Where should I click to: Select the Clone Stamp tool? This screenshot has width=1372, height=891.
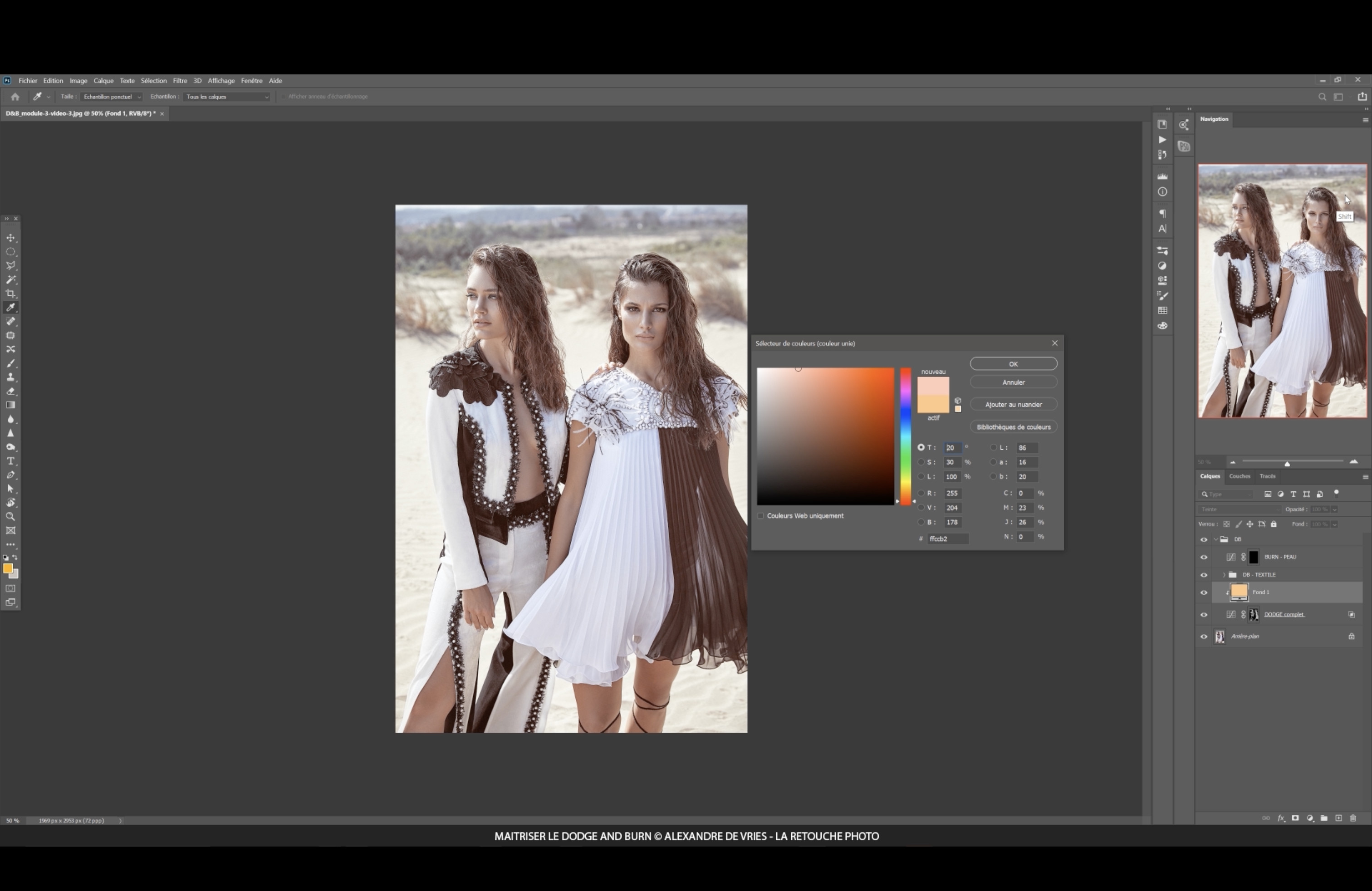(10, 377)
